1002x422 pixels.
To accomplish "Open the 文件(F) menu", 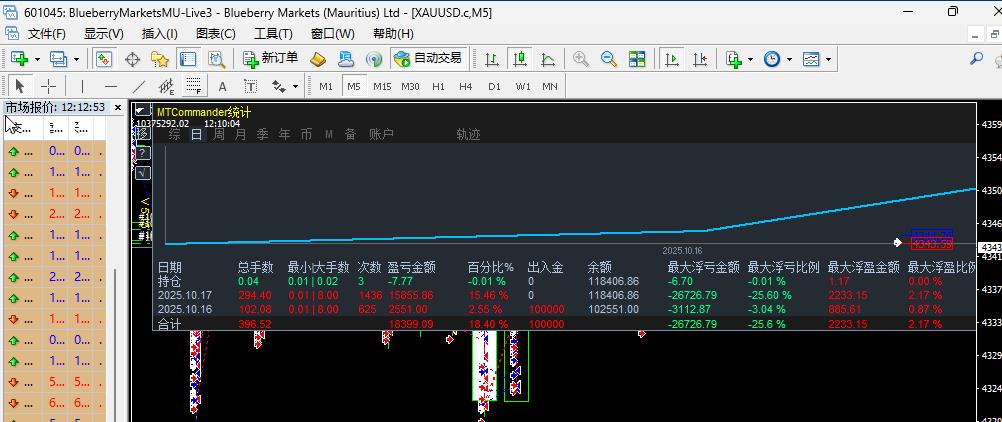I will 47,34.
